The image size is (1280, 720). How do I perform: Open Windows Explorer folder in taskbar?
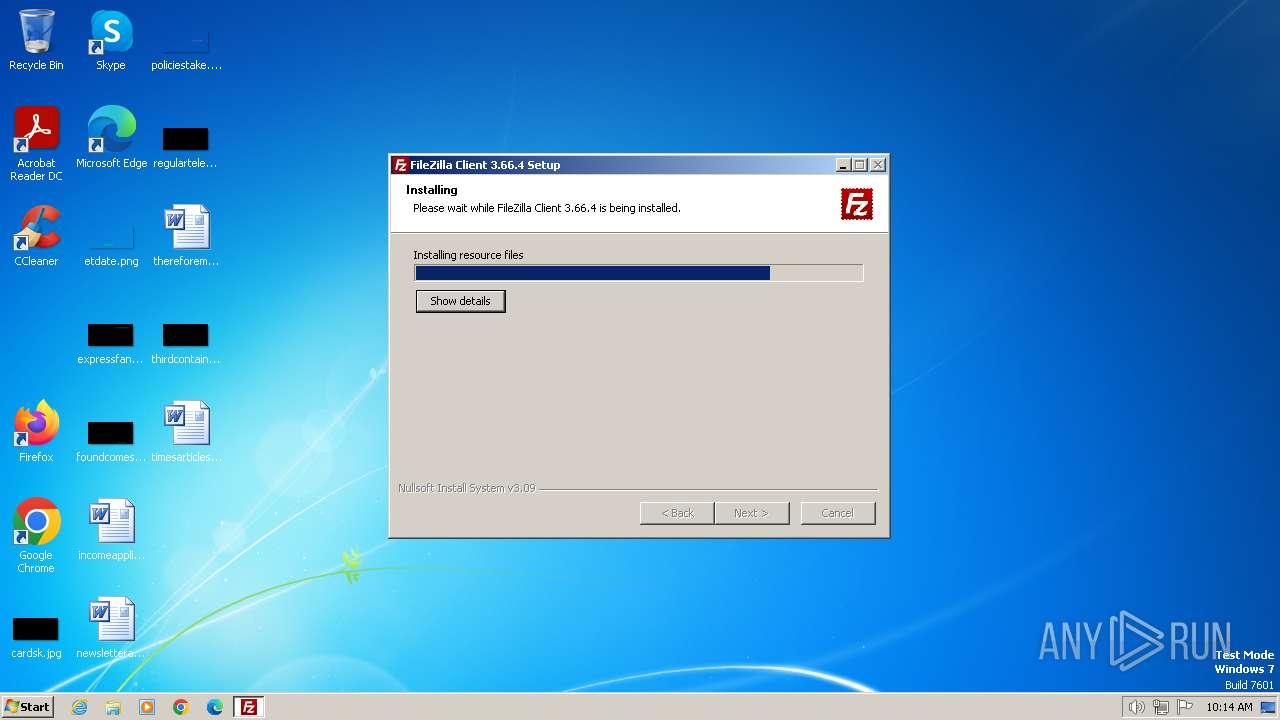pos(113,707)
